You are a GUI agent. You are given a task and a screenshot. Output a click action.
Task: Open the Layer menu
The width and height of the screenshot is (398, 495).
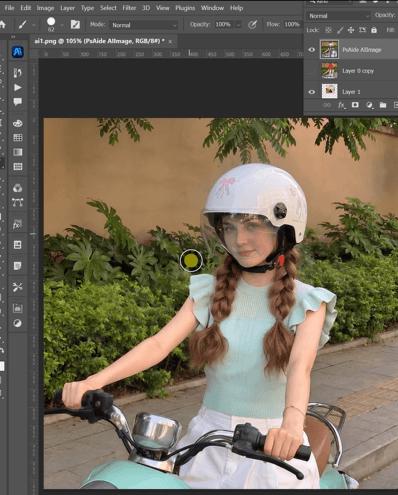(x=67, y=8)
